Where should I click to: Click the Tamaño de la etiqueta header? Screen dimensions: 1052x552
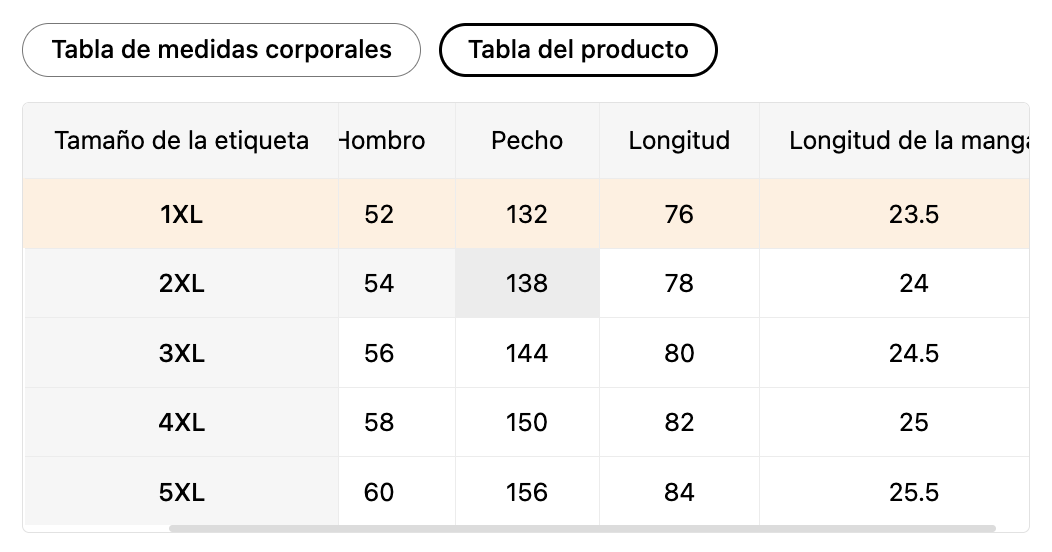coord(181,141)
